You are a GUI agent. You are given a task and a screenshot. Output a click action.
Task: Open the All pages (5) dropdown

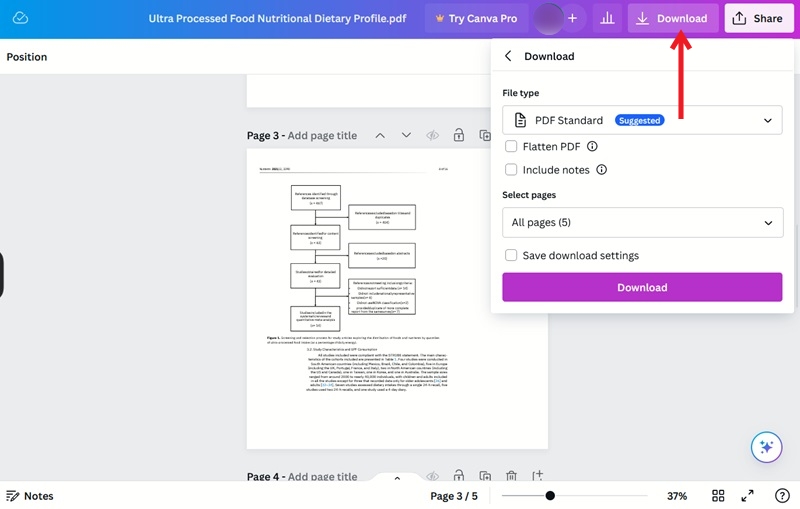[642, 222]
